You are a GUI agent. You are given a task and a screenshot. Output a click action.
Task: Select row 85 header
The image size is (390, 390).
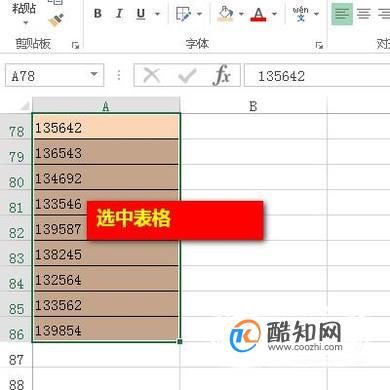(x=16, y=304)
